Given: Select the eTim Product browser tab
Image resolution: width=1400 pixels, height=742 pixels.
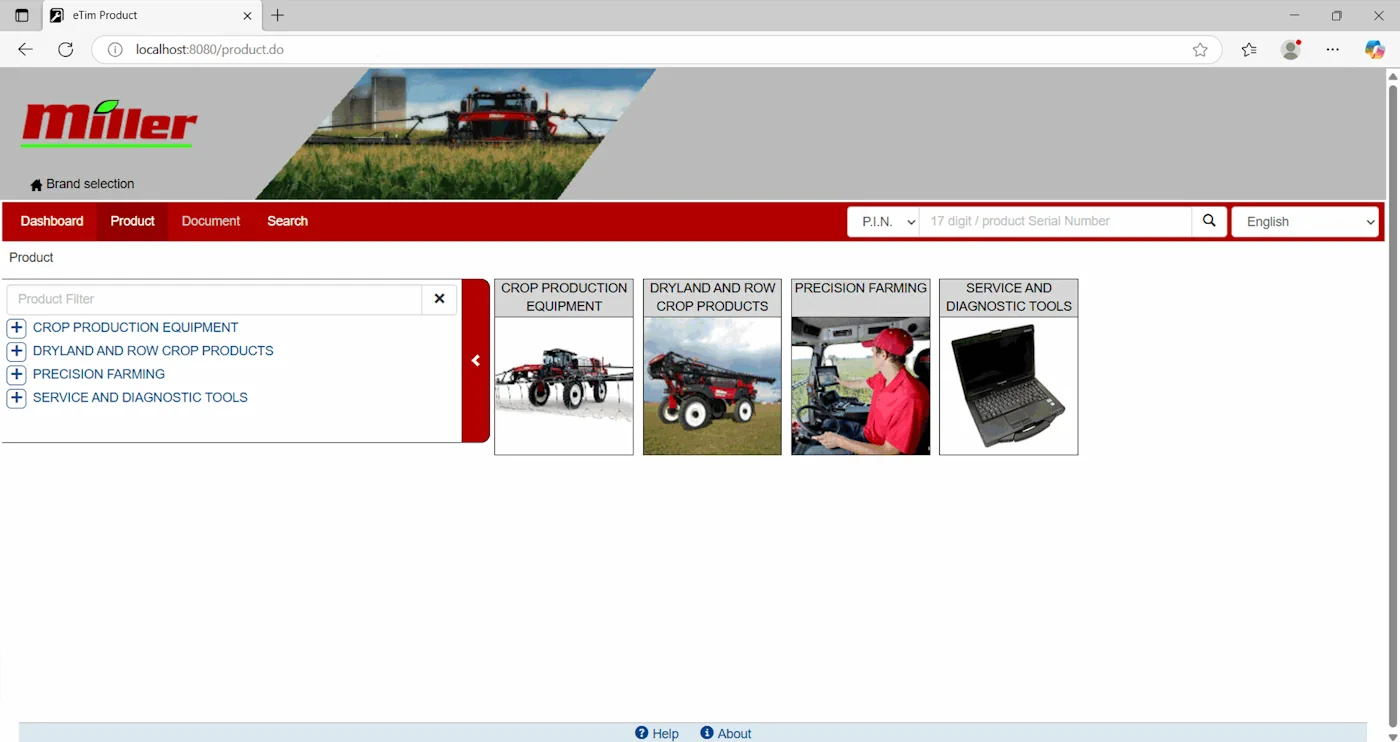Looking at the screenshot, I should point(150,16).
